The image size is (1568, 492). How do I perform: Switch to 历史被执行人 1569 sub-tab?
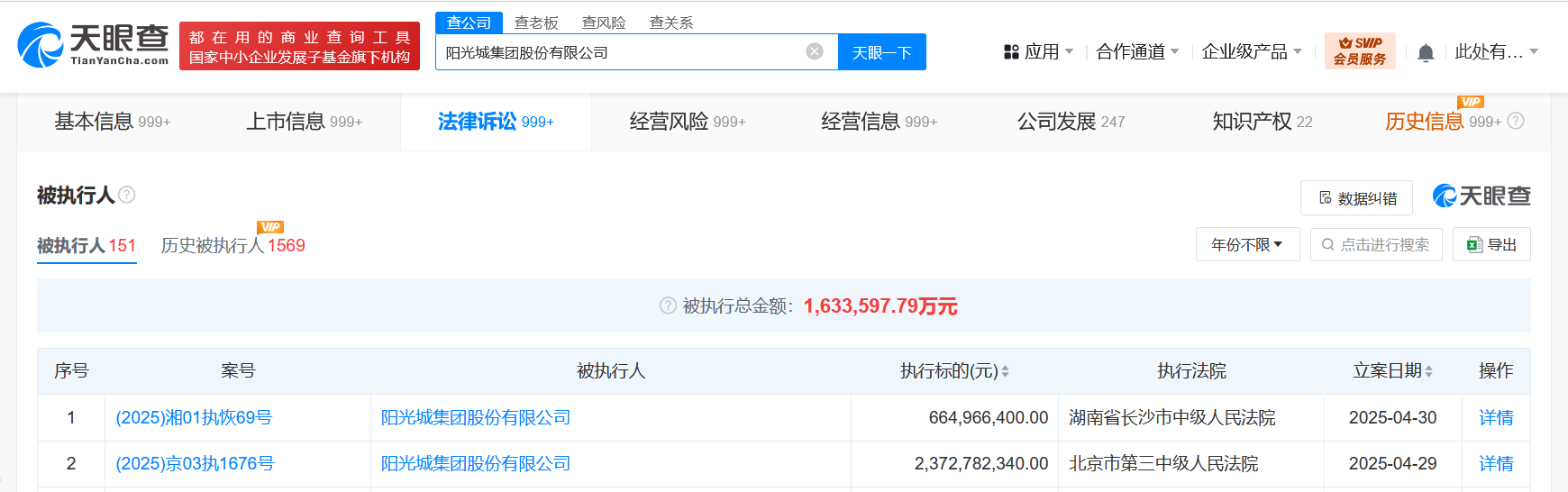pyautogui.click(x=232, y=245)
